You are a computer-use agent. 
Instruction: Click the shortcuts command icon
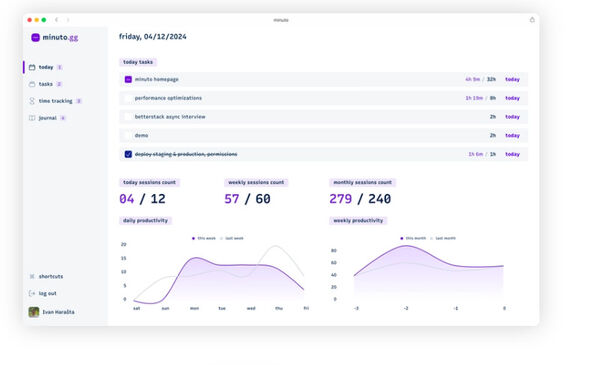(32, 276)
